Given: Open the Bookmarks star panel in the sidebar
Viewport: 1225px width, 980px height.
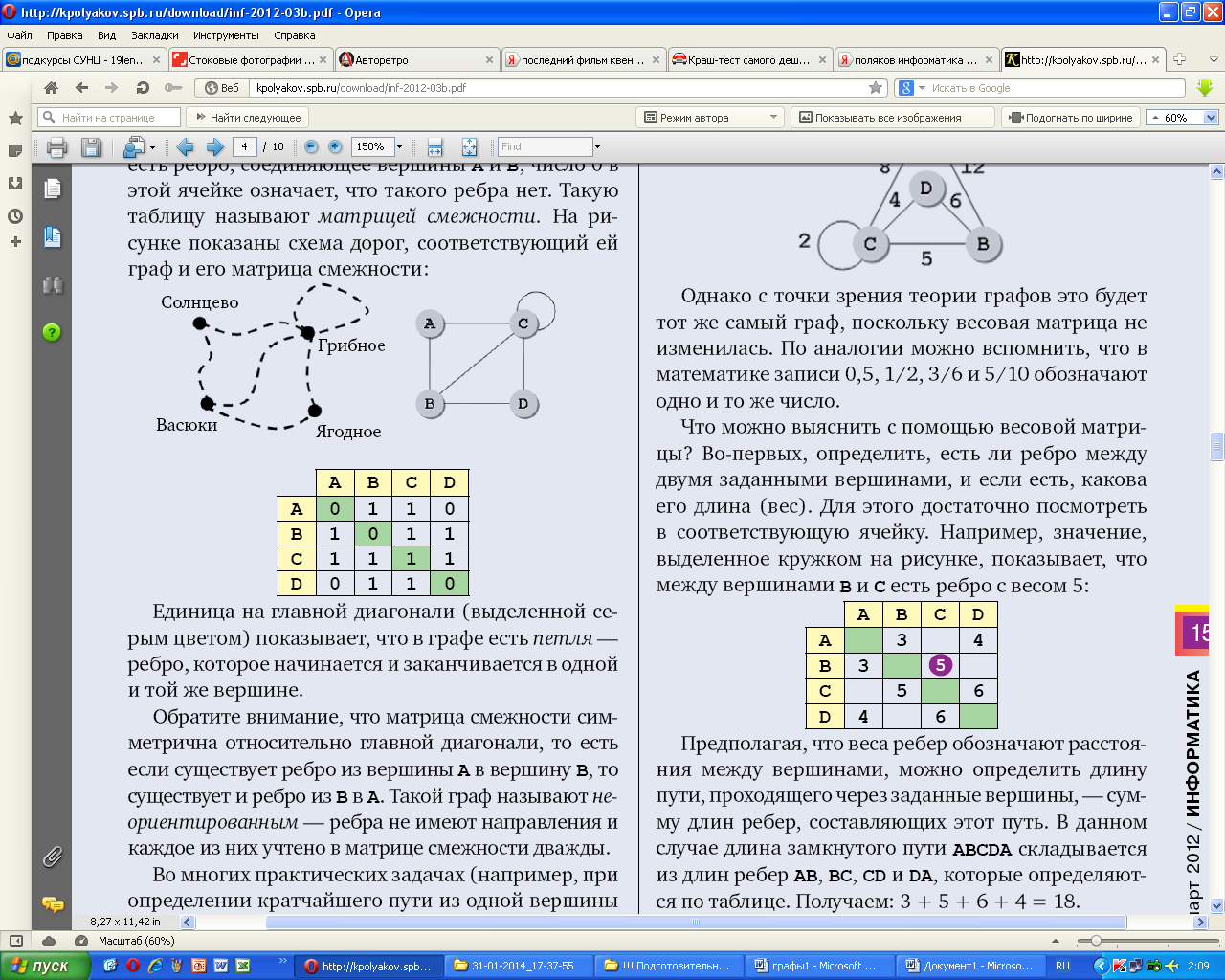Looking at the screenshot, I should pyautogui.click(x=15, y=119).
